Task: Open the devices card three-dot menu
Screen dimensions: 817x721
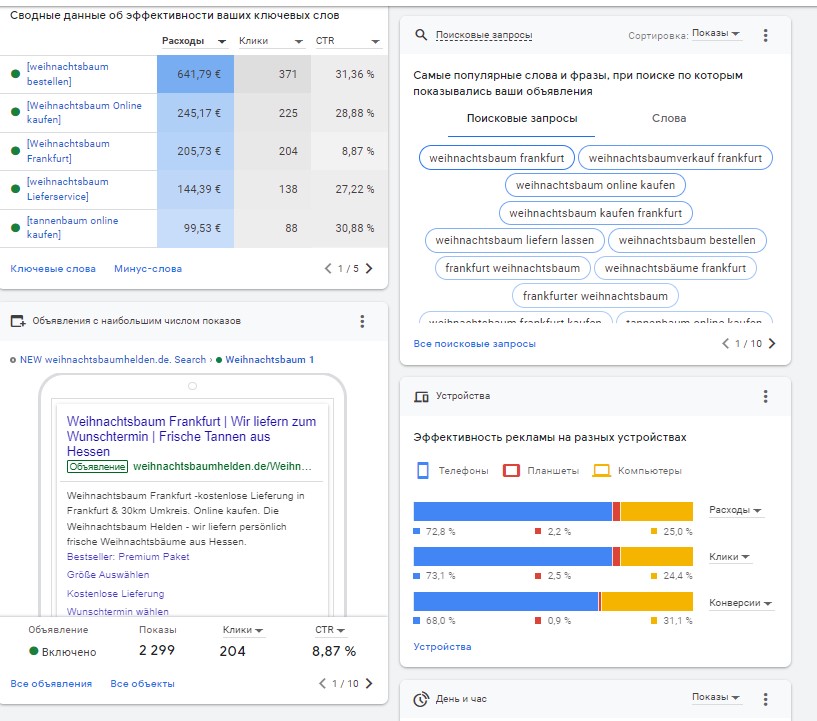Action: pyautogui.click(x=765, y=397)
